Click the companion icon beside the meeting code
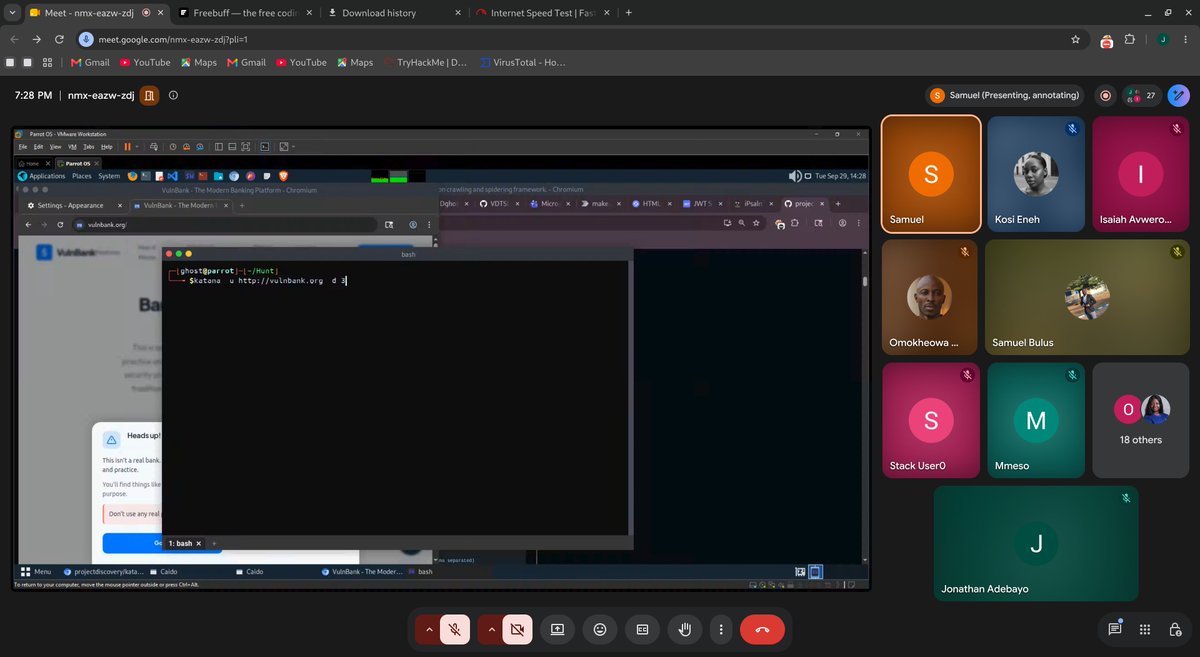This screenshot has width=1200, height=657. pos(148,96)
